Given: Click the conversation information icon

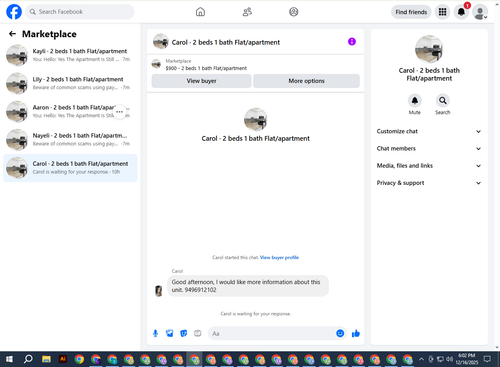Looking at the screenshot, I should tap(352, 42).
